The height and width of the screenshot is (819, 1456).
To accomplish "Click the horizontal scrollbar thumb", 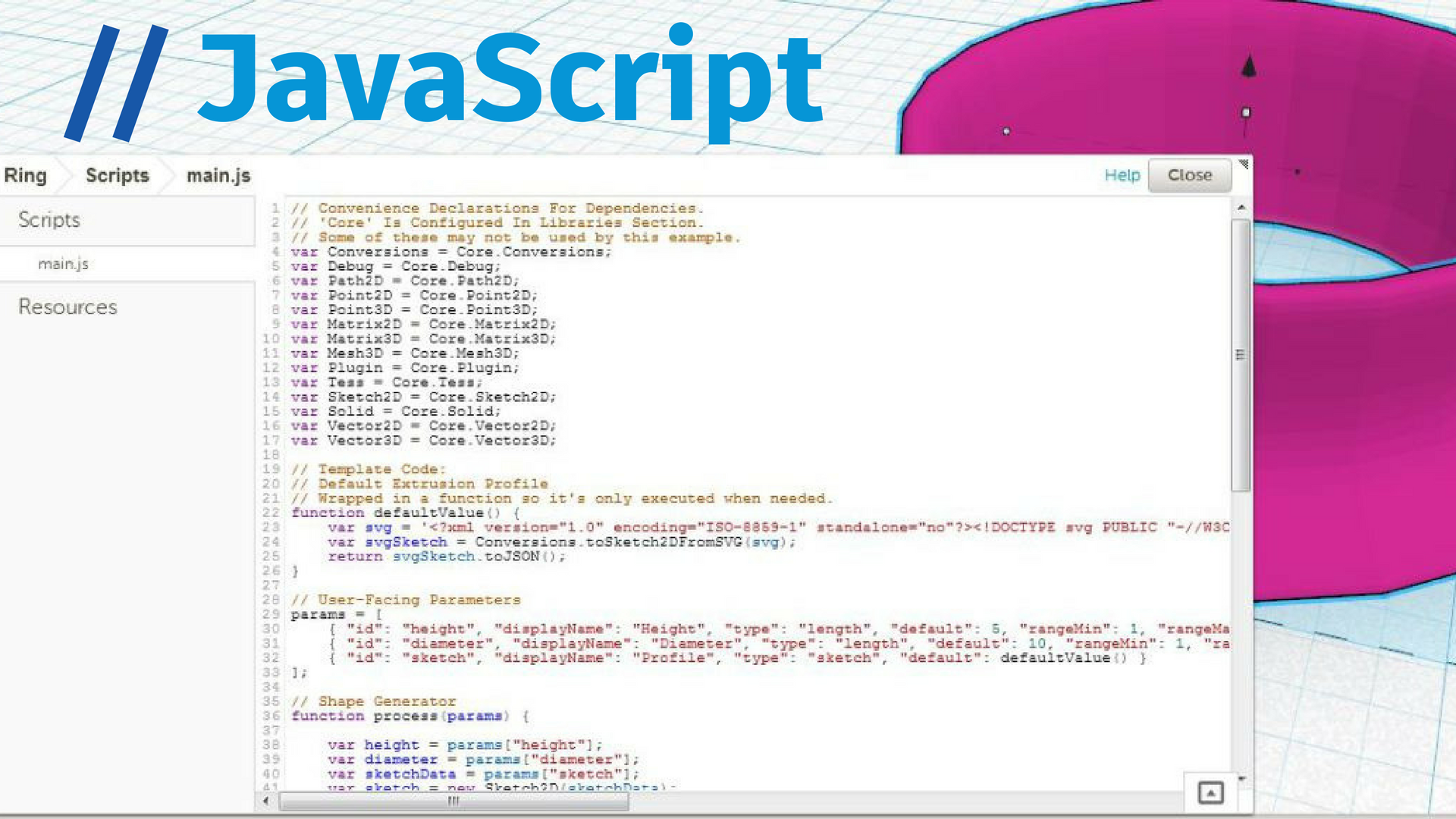I will tap(453, 801).
